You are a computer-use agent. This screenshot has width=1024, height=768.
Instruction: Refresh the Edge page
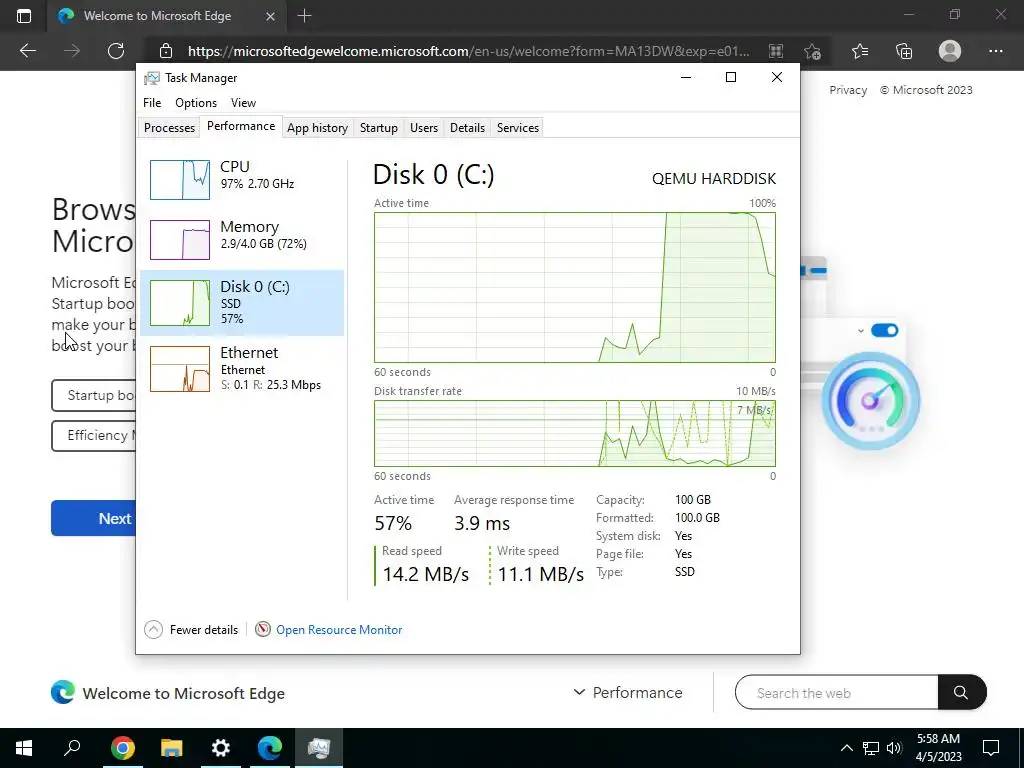pos(116,50)
